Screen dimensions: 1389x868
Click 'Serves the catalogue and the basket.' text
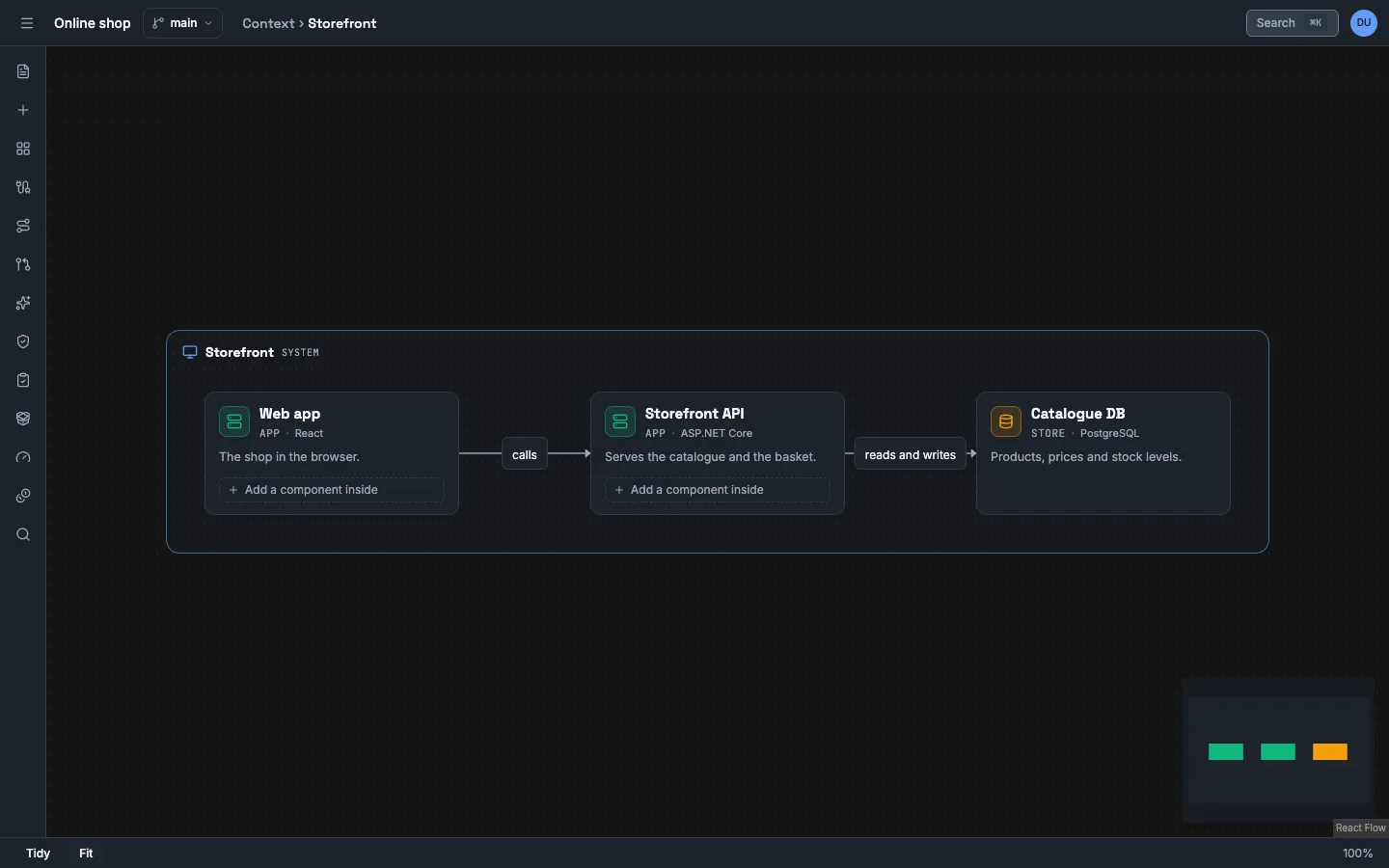(710, 457)
